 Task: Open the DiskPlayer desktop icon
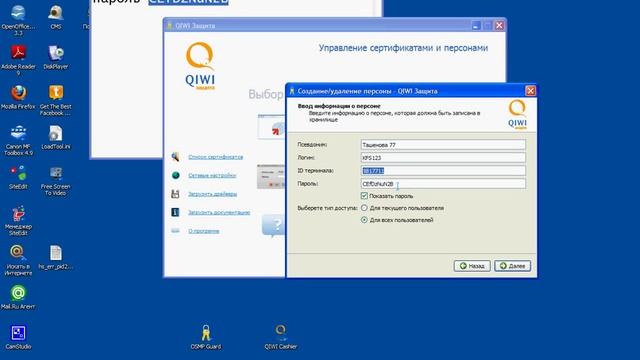click(56, 53)
